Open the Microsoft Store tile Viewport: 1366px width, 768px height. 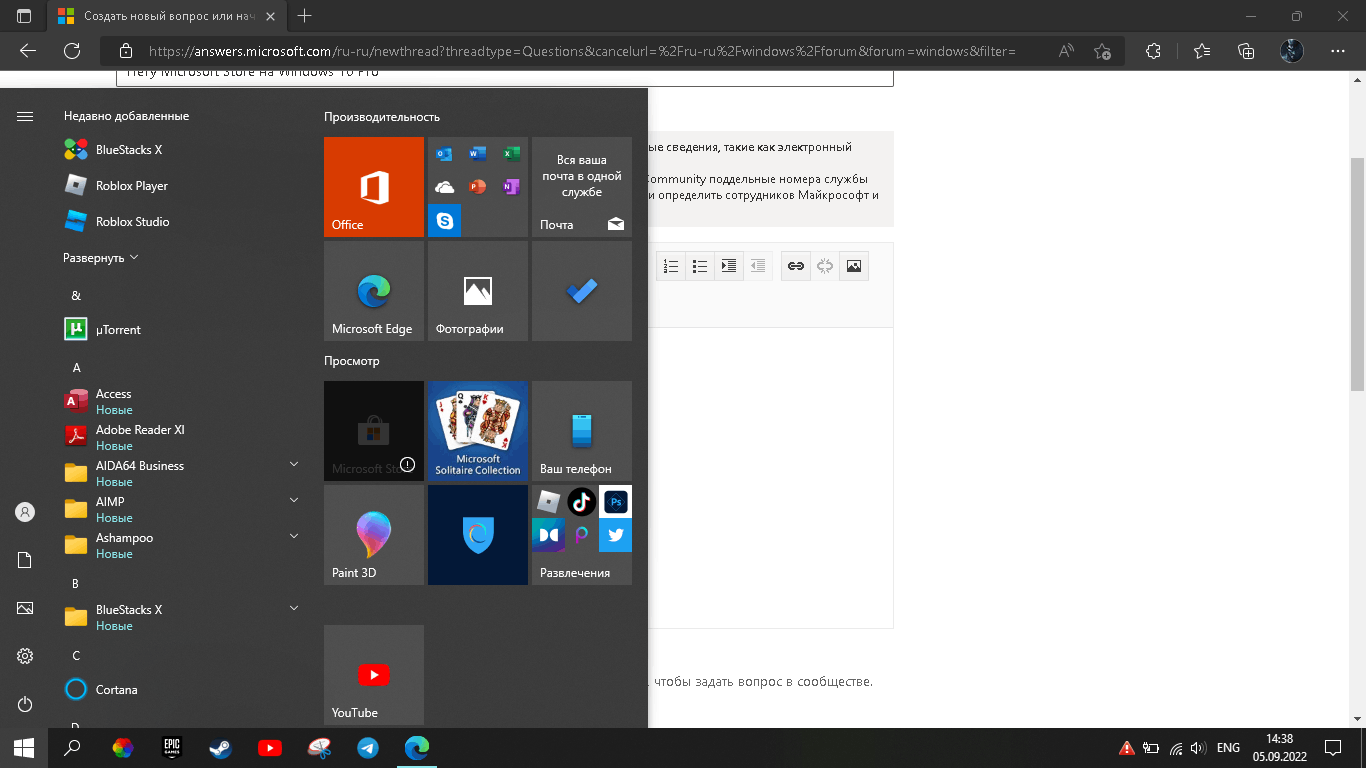tap(374, 431)
